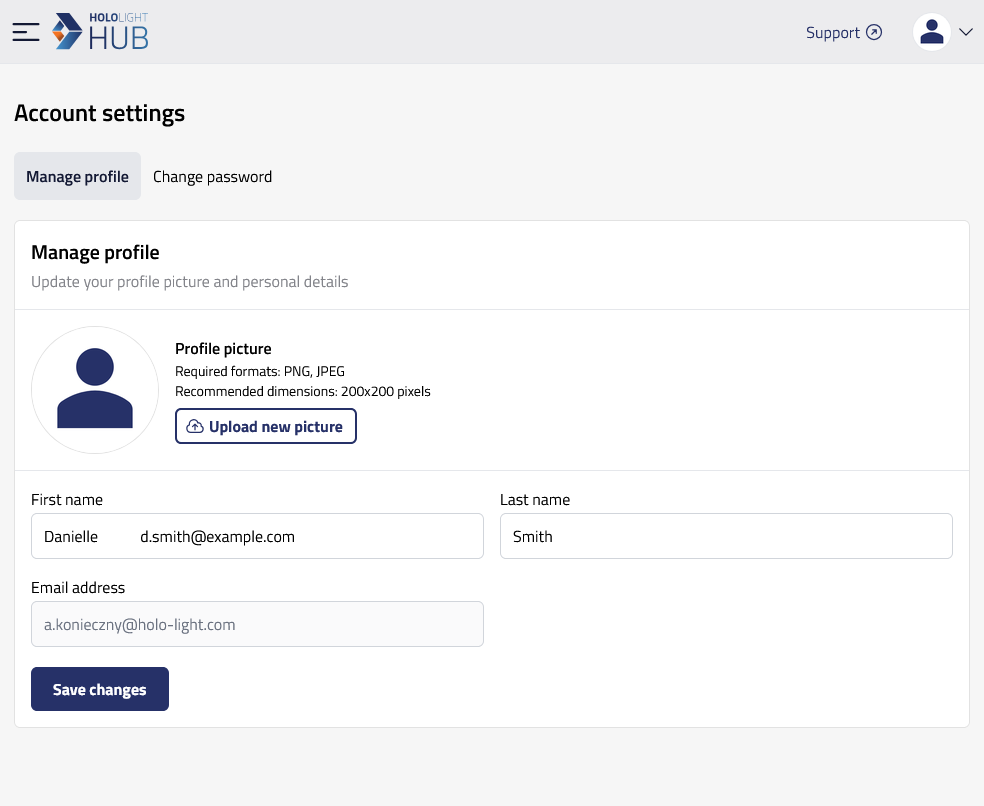The width and height of the screenshot is (984, 806).
Task: Click the 'Email address' field label
Action: tap(78, 588)
